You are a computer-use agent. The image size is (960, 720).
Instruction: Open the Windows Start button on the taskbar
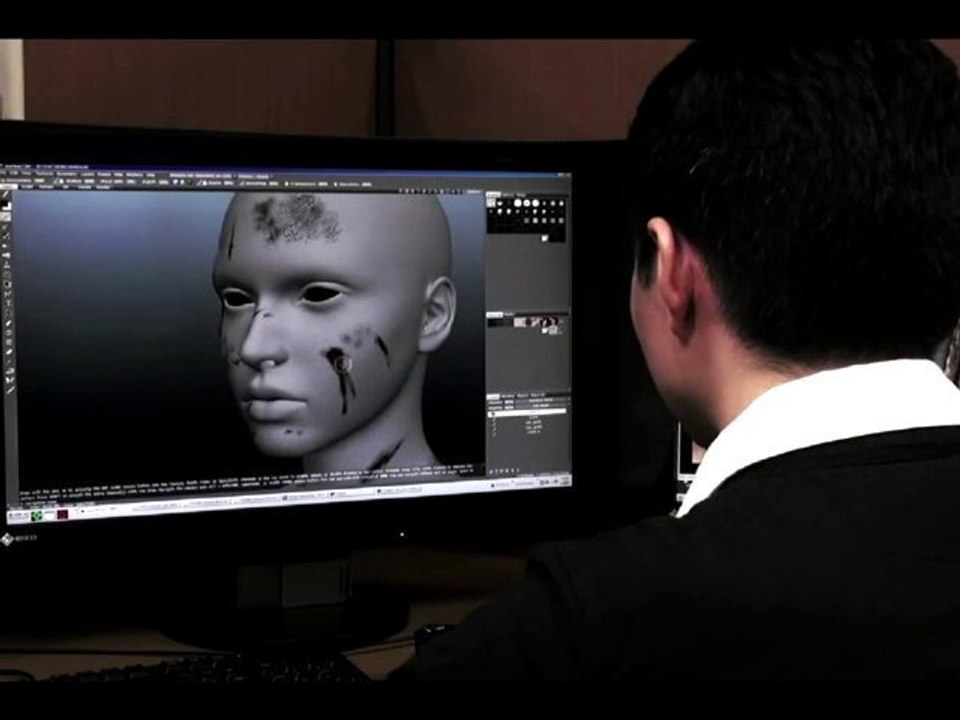point(18,516)
